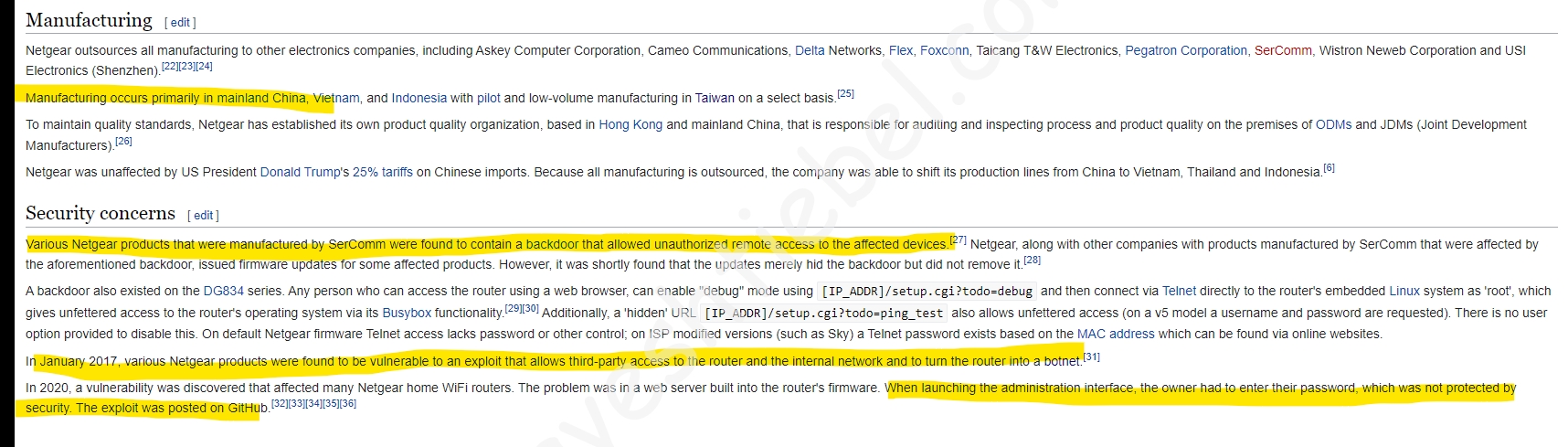The image size is (1568, 447).
Task: Click the red SerComm link
Action: coord(1282,50)
